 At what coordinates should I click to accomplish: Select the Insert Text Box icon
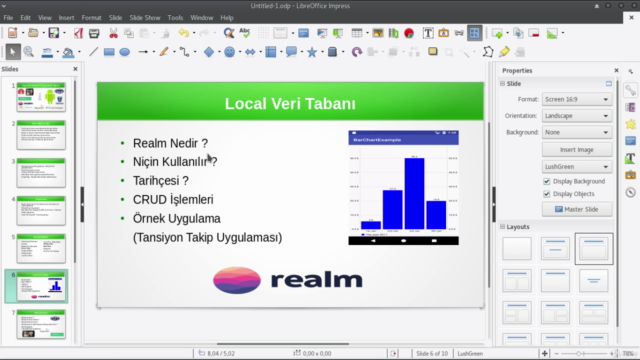428,33
